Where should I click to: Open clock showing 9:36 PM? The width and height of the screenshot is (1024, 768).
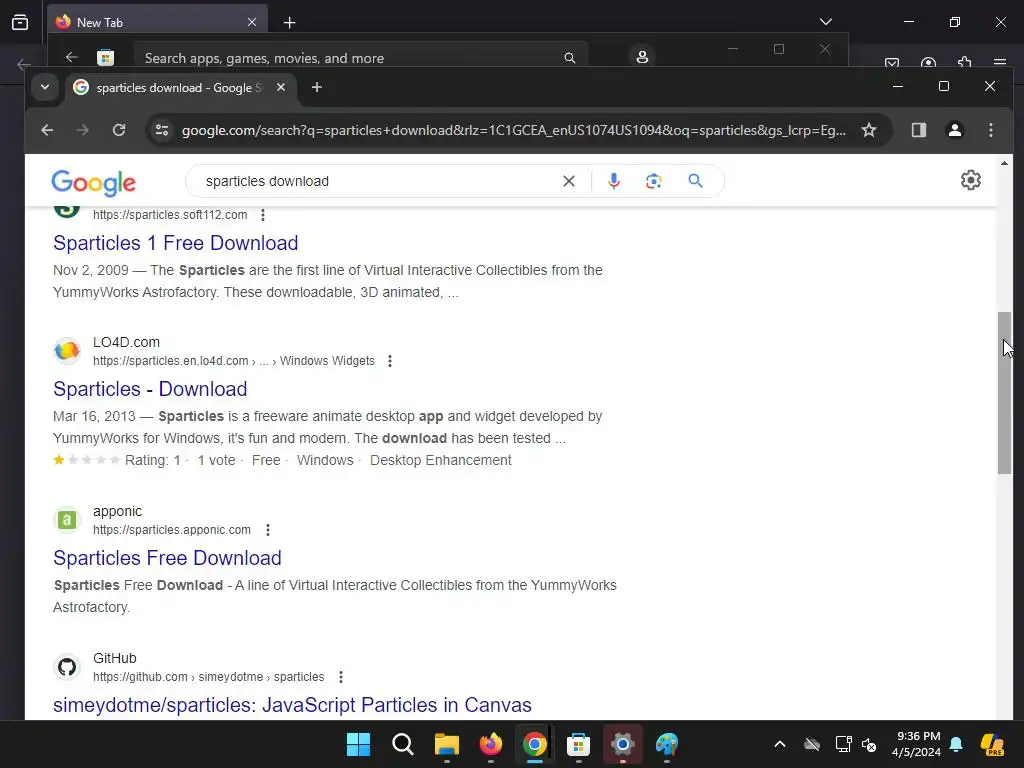click(x=916, y=744)
